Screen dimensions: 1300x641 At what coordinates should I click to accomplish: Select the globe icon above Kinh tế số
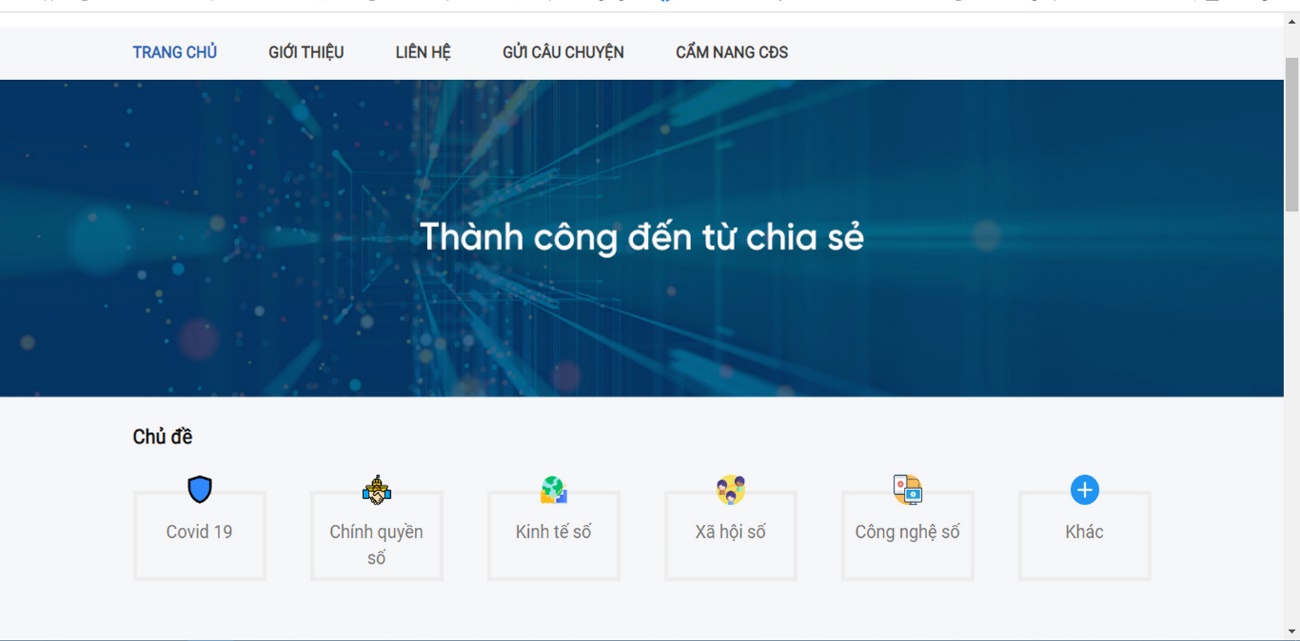coord(554,490)
